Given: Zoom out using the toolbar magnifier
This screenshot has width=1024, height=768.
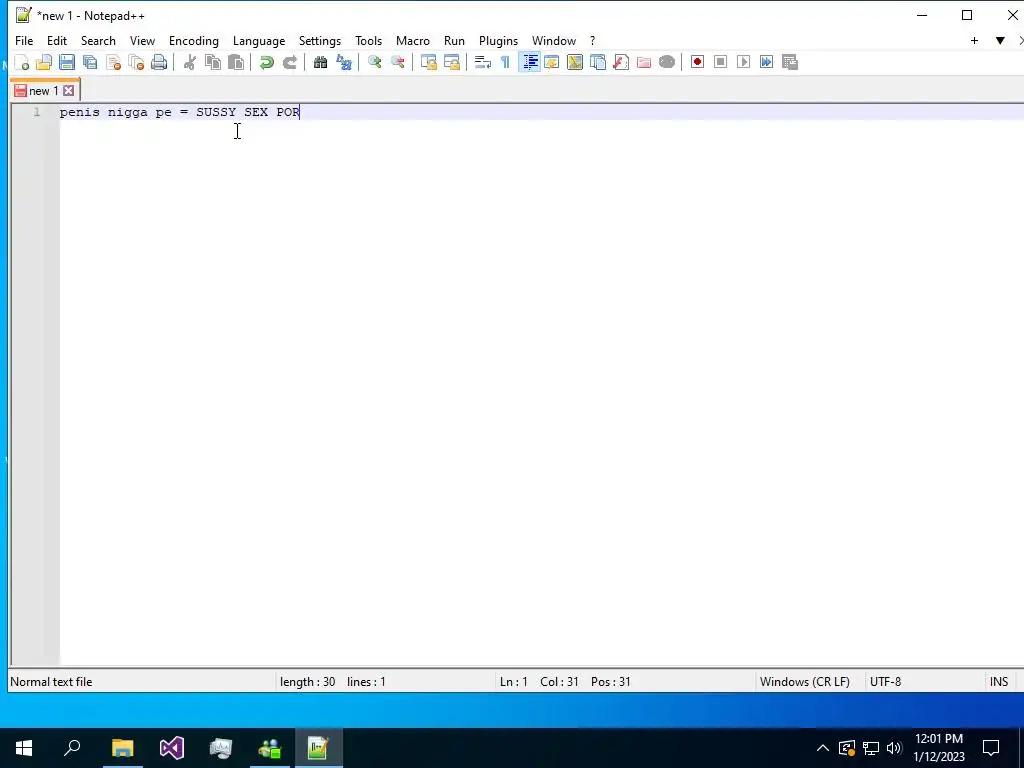Looking at the screenshot, I should coord(398,62).
